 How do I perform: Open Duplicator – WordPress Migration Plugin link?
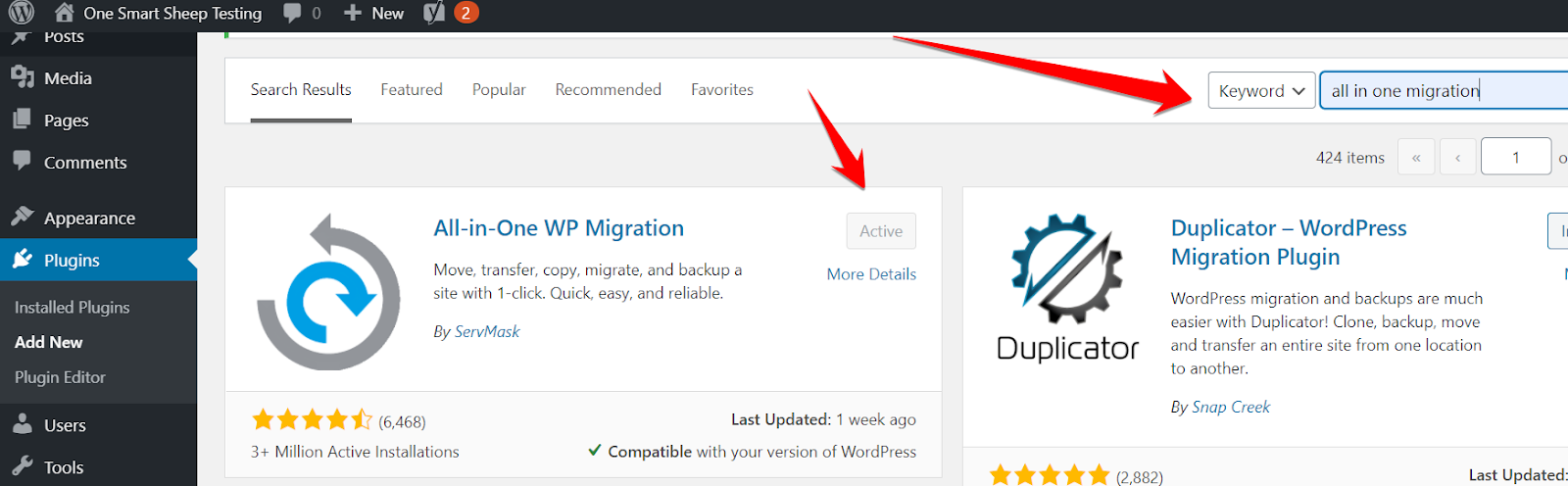pos(1289,242)
